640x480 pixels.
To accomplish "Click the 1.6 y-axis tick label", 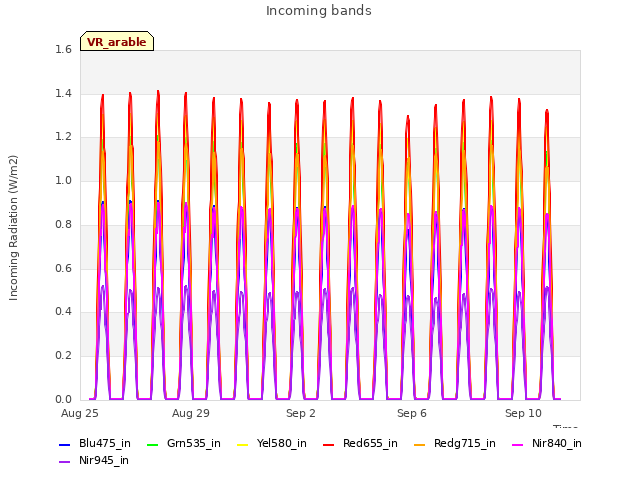I will (63, 49).
